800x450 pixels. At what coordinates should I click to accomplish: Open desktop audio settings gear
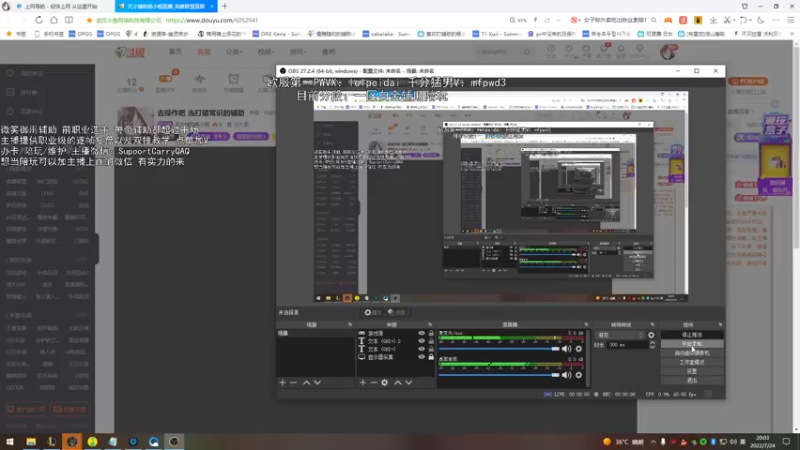click(x=579, y=375)
